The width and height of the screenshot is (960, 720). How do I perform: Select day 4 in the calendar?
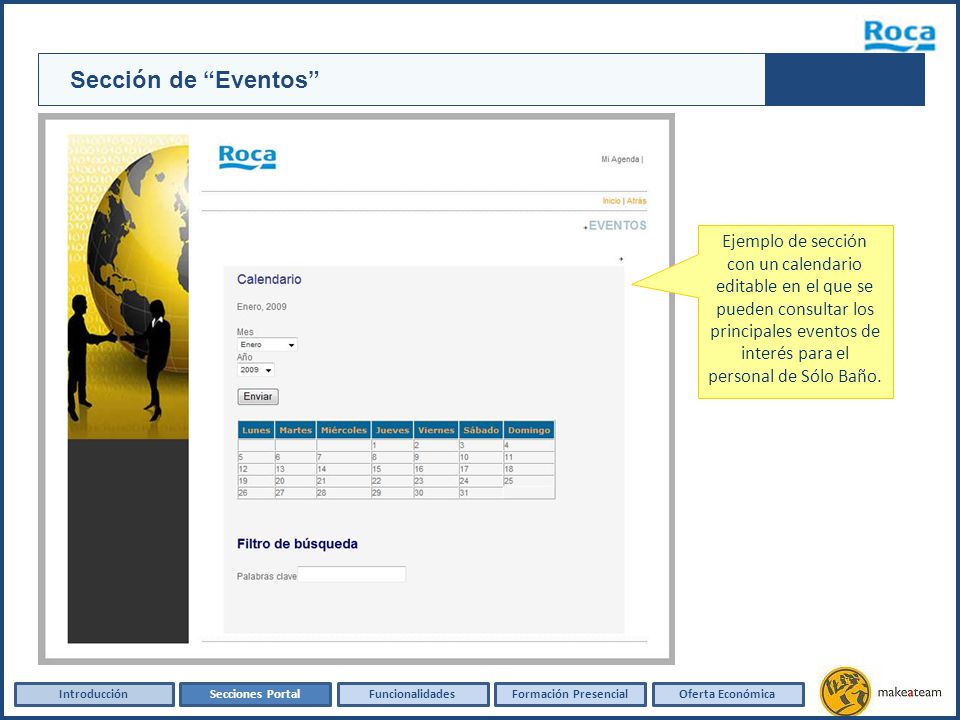point(529,445)
